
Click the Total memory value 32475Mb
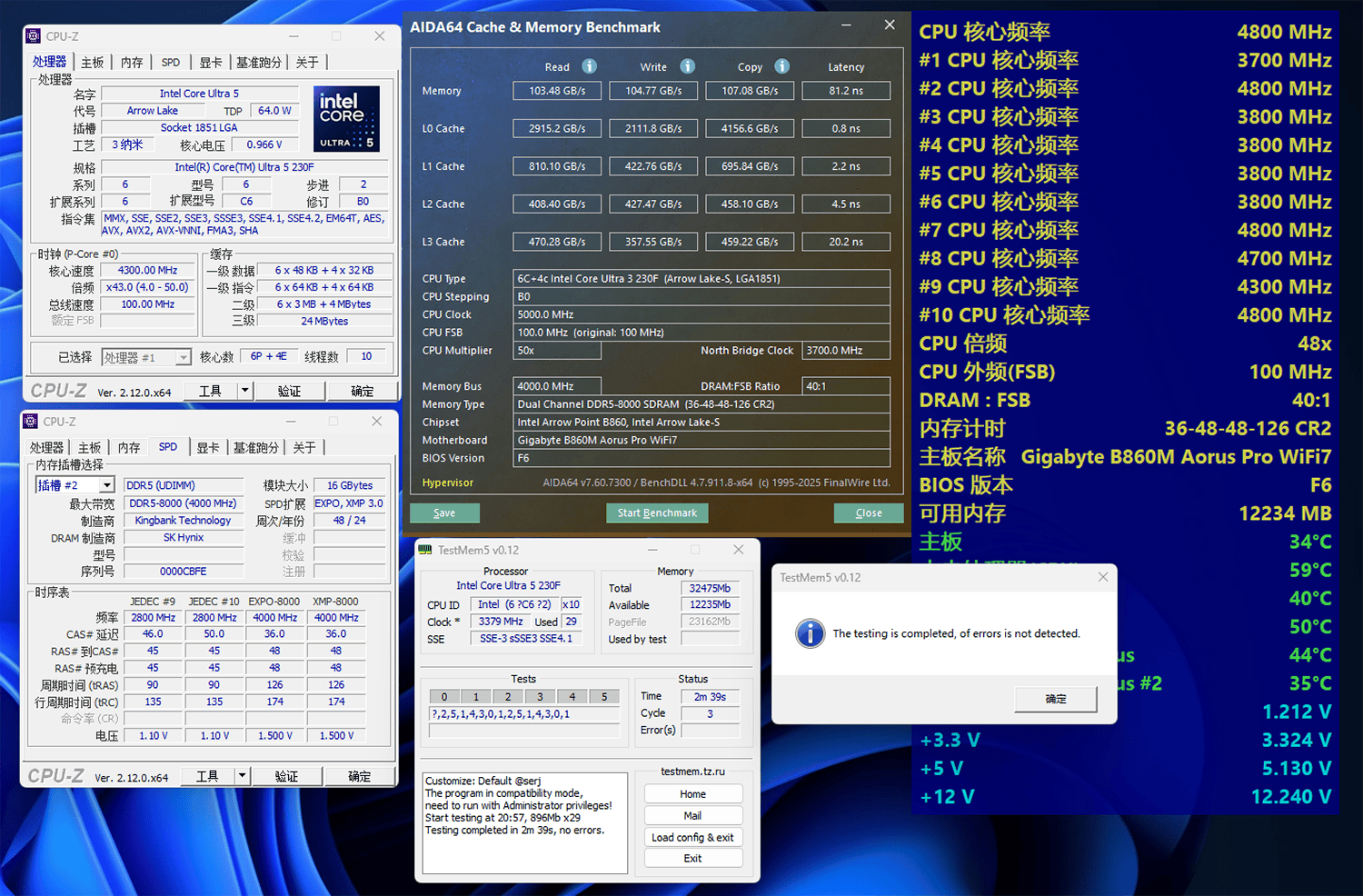point(711,588)
